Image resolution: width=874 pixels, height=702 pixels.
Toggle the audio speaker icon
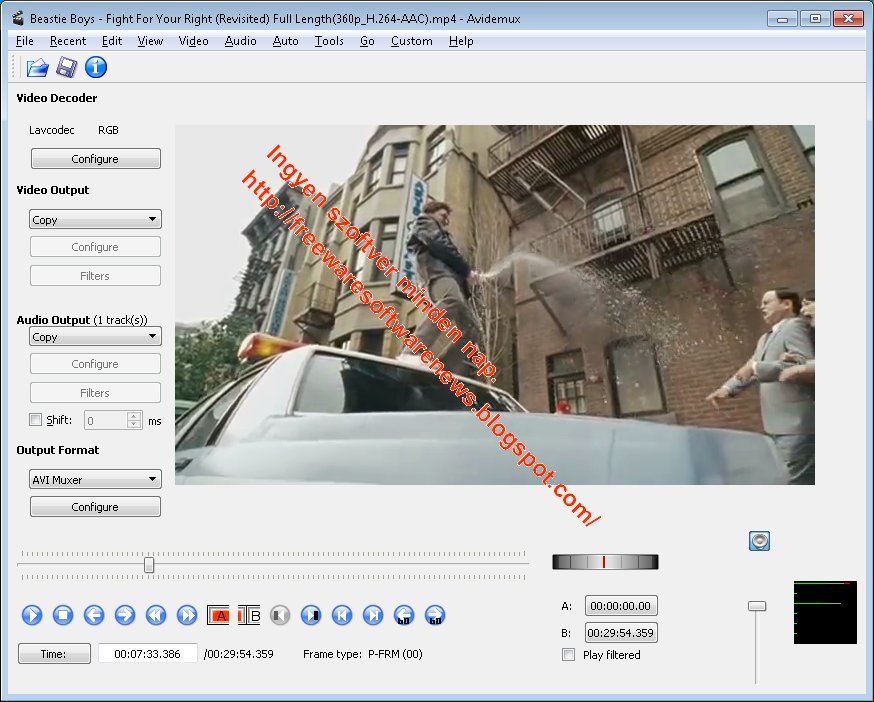(759, 541)
